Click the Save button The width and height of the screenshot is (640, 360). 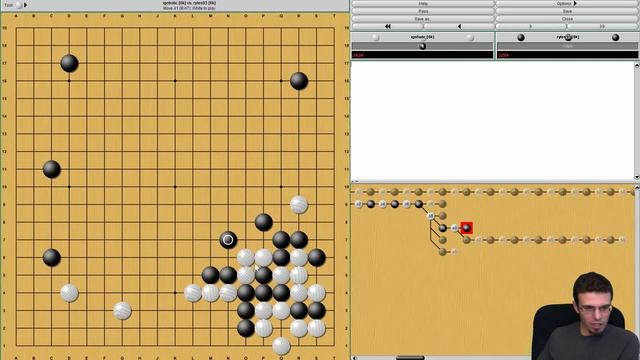(x=567, y=11)
